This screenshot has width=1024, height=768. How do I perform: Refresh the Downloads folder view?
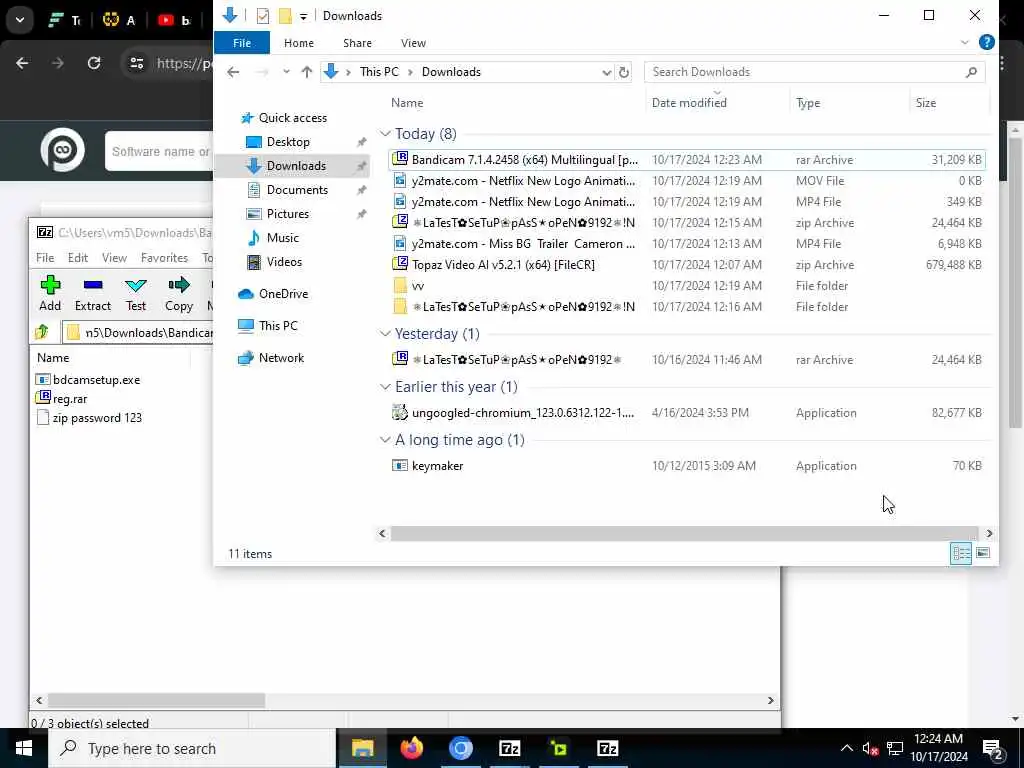click(x=624, y=72)
